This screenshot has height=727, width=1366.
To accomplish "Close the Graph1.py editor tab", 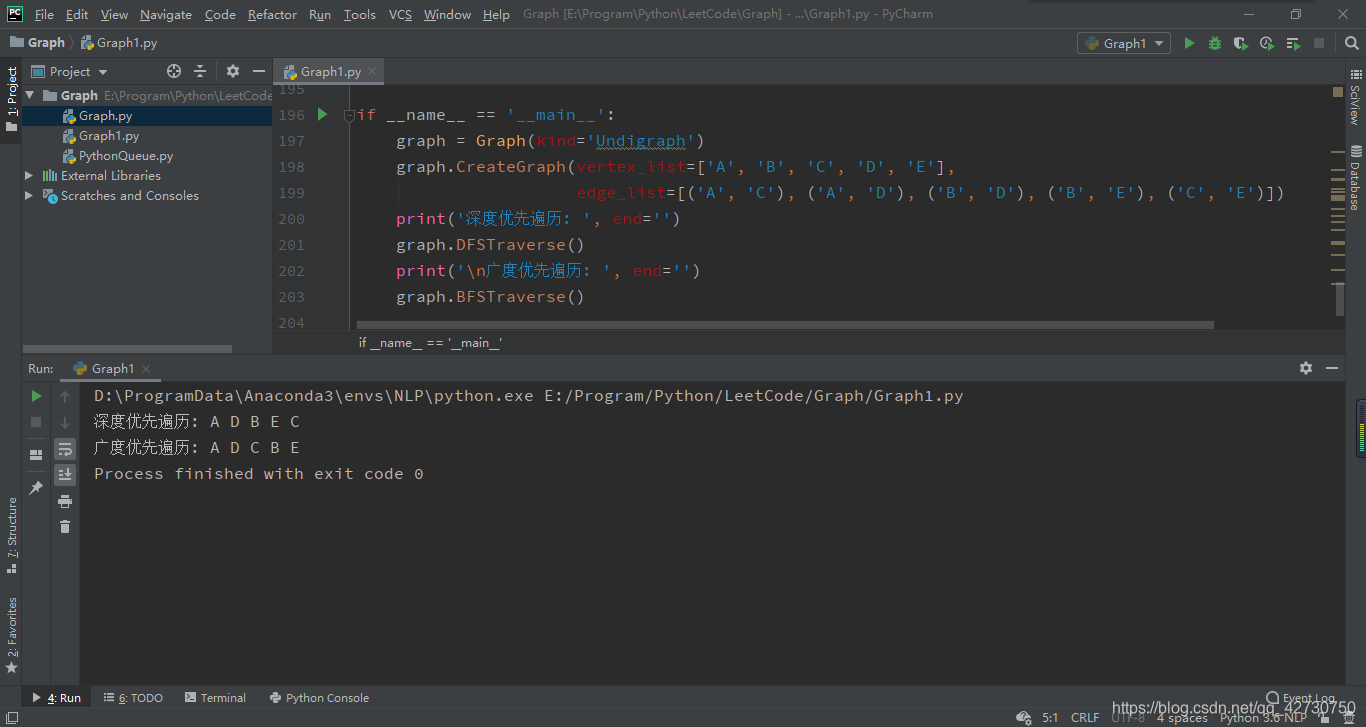I will tap(372, 72).
